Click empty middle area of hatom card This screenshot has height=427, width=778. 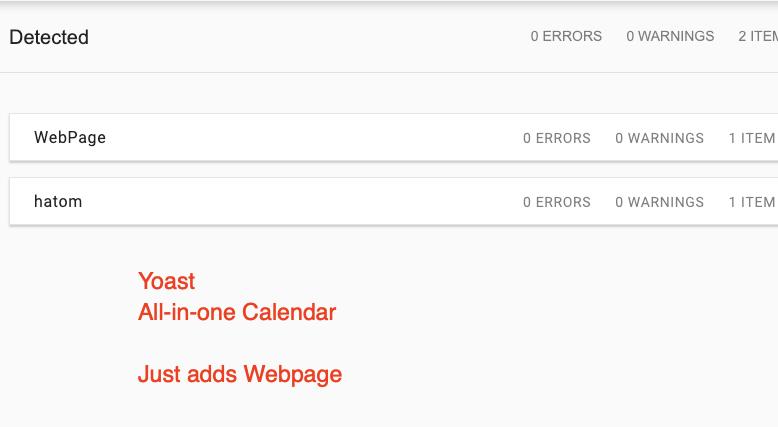[310, 202]
